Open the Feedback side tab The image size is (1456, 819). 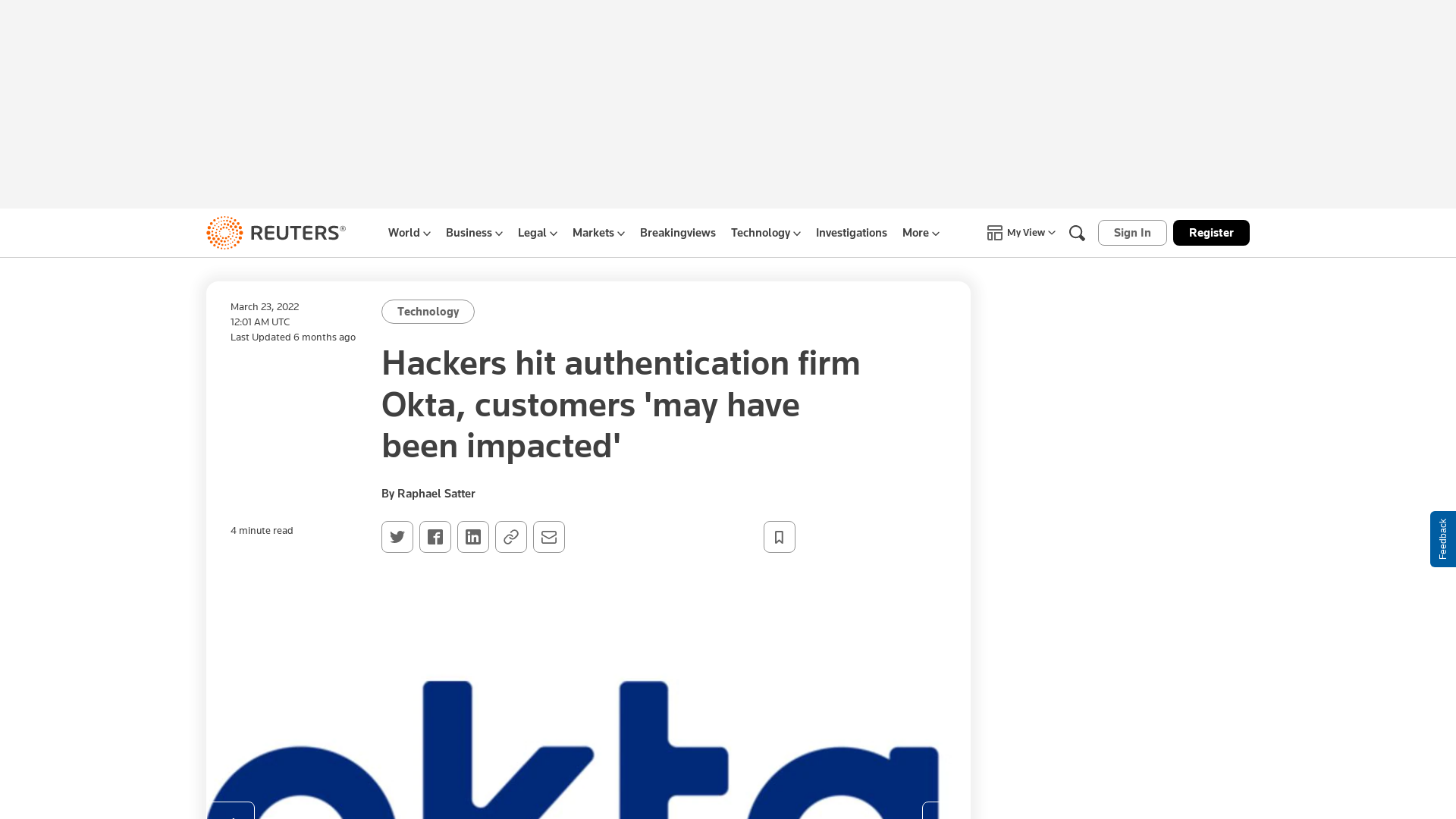pos(1443,539)
